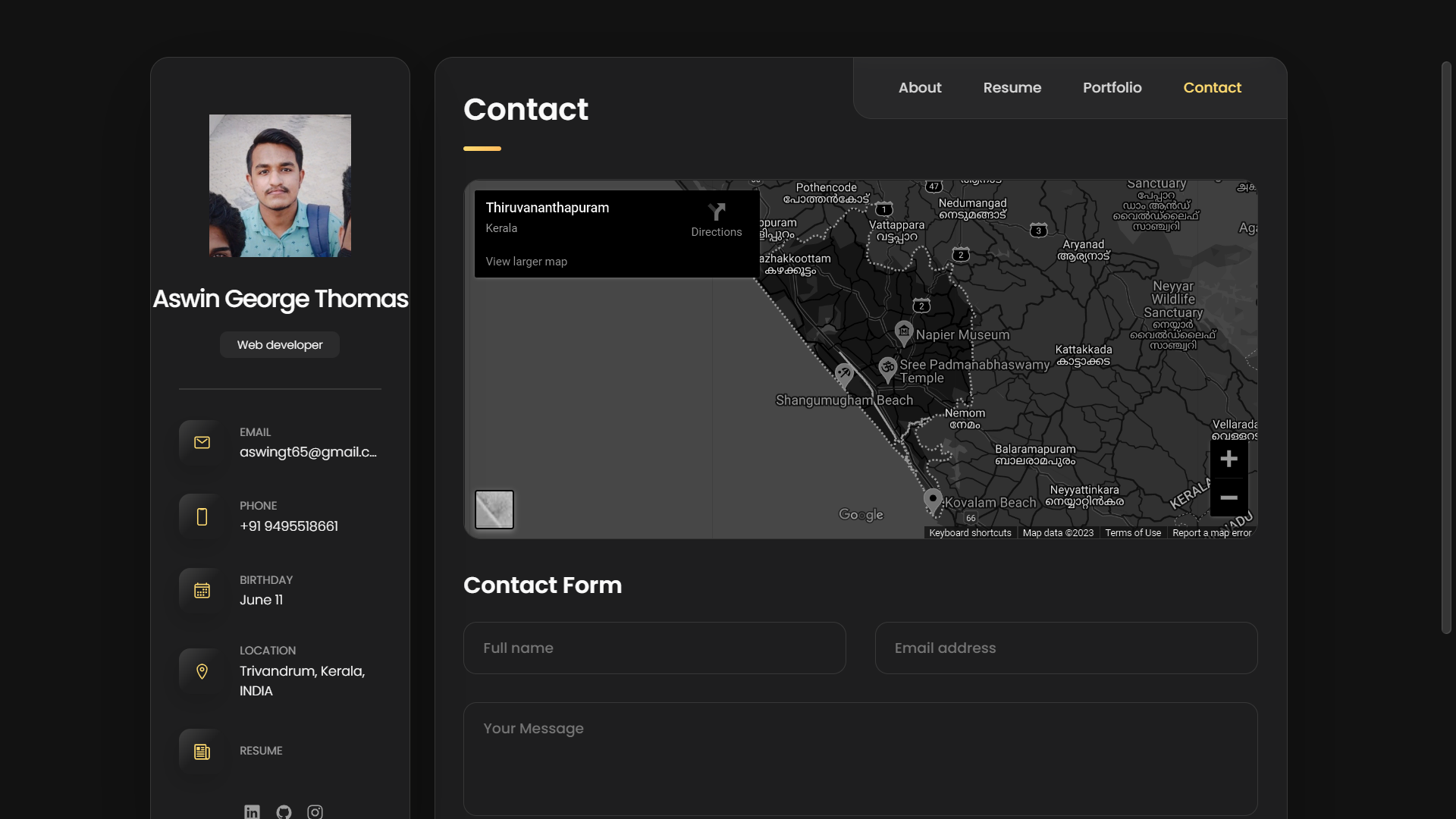Click the page vertical scrollbar
1456x819 pixels.
coord(1446,349)
